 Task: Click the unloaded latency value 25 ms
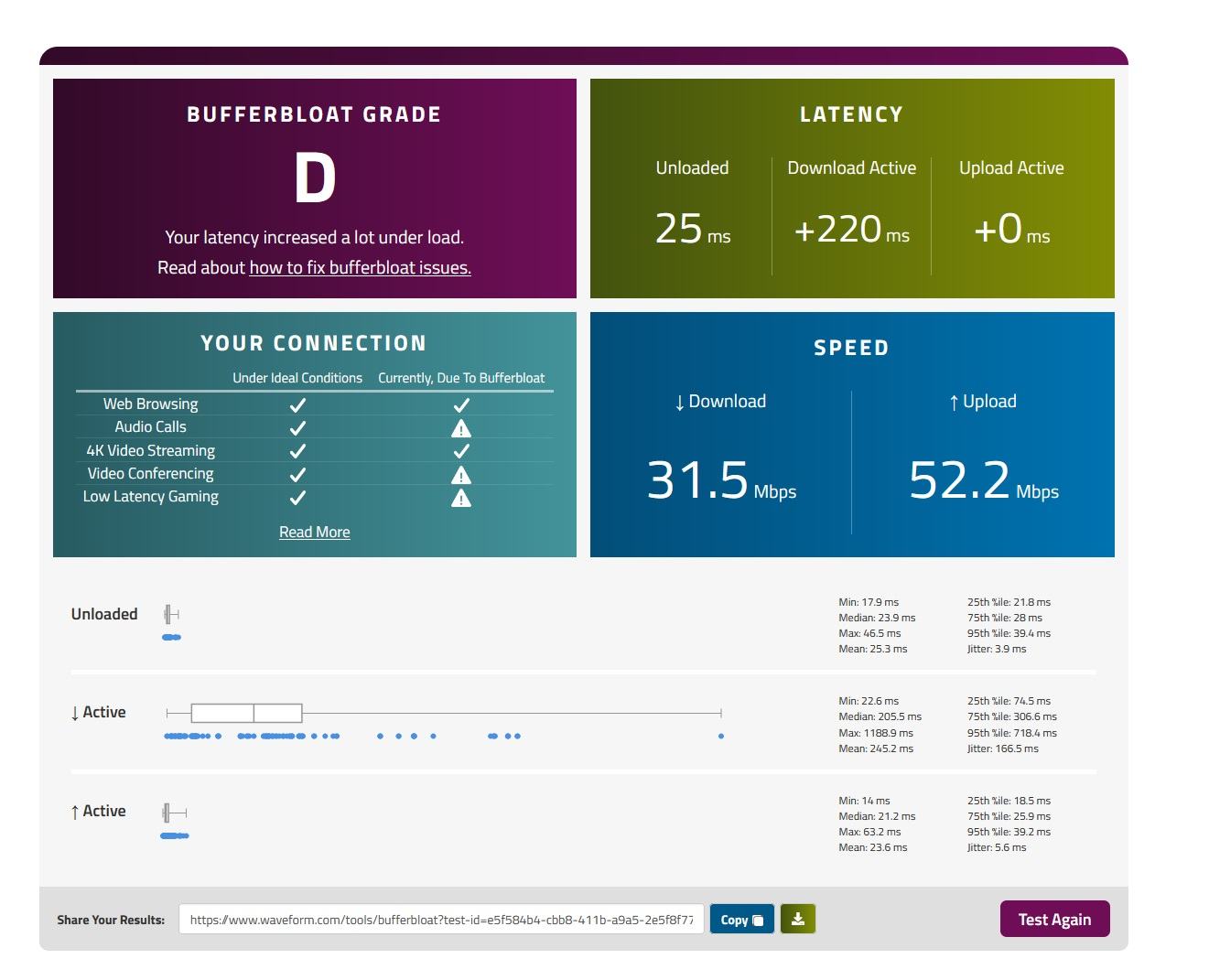pos(693,229)
